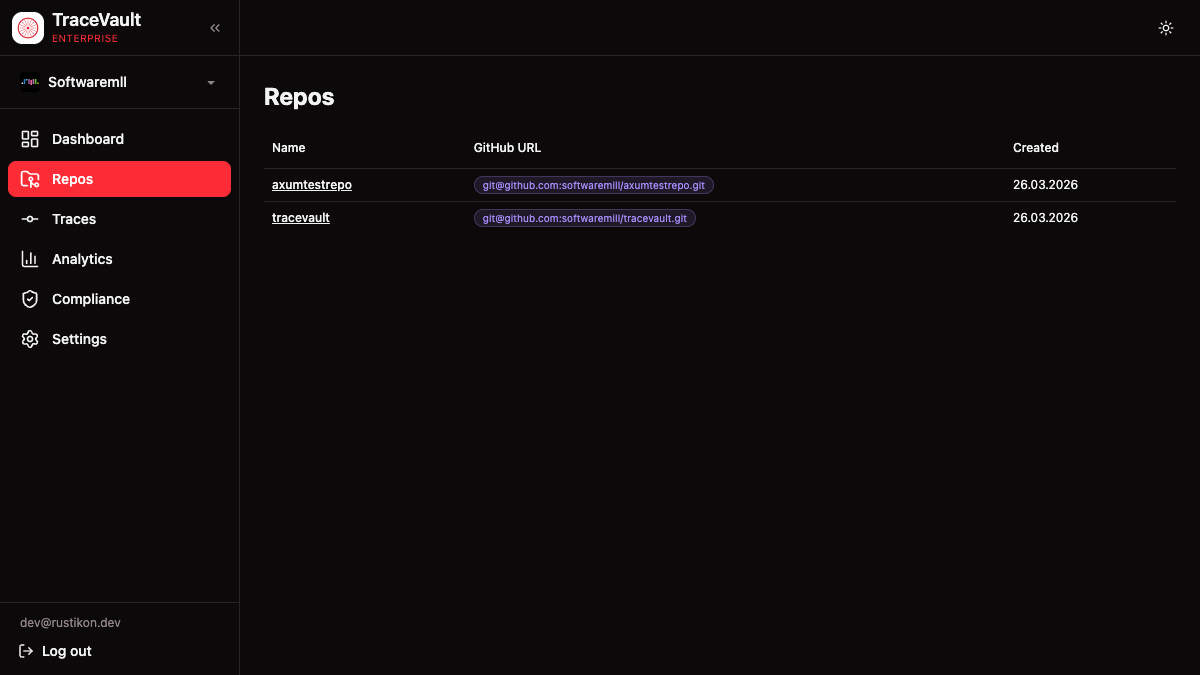Click the Repos icon in the sidebar
The image size is (1200, 675).
click(29, 178)
